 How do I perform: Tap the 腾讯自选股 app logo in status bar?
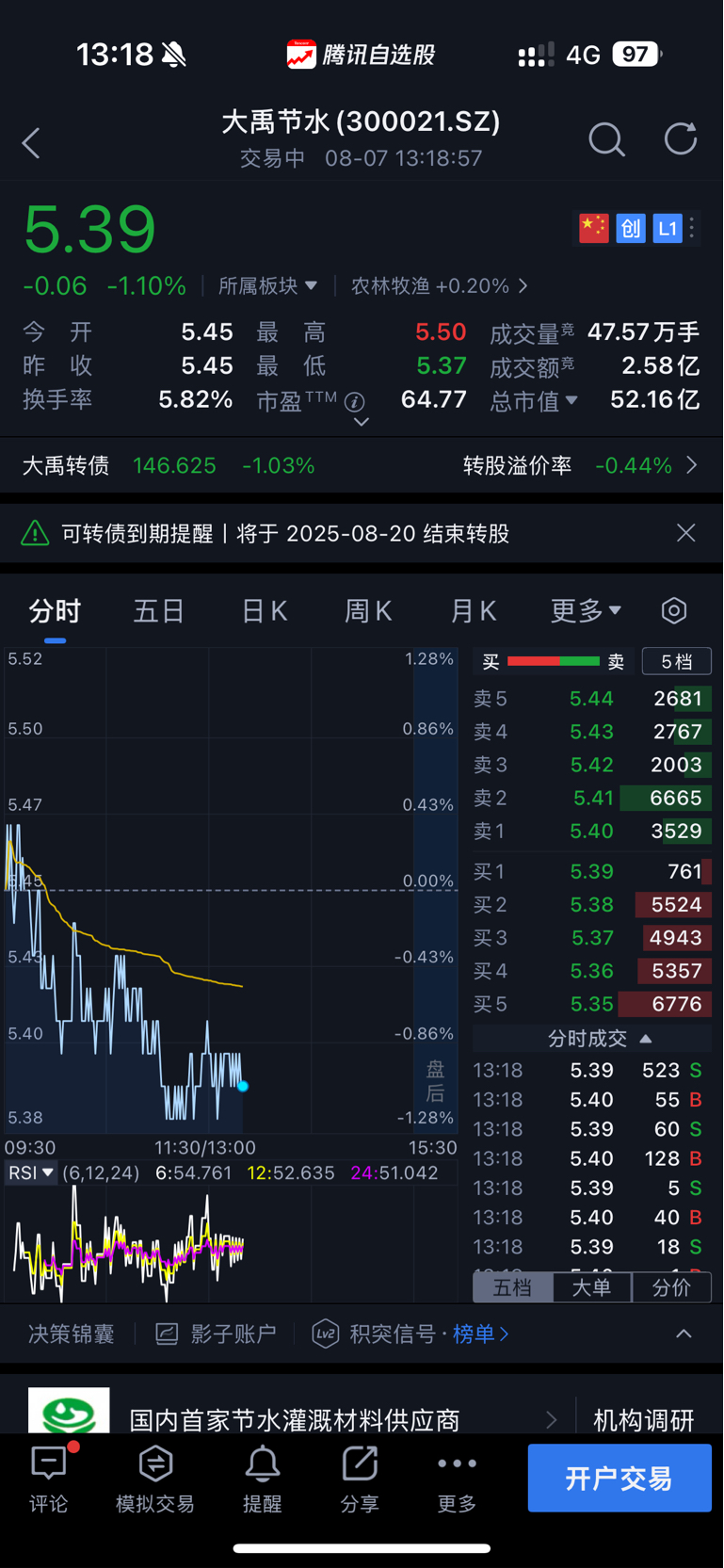point(301,55)
